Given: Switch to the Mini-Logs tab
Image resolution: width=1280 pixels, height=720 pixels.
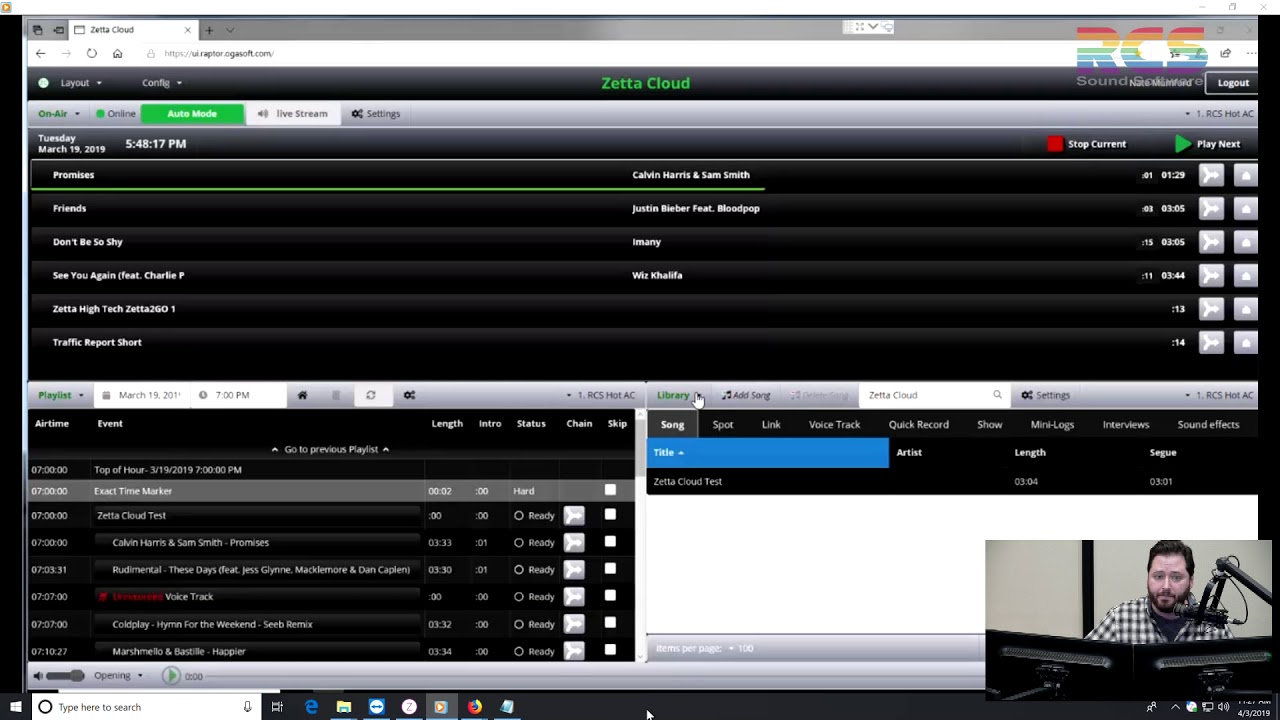Looking at the screenshot, I should (1052, 425).
